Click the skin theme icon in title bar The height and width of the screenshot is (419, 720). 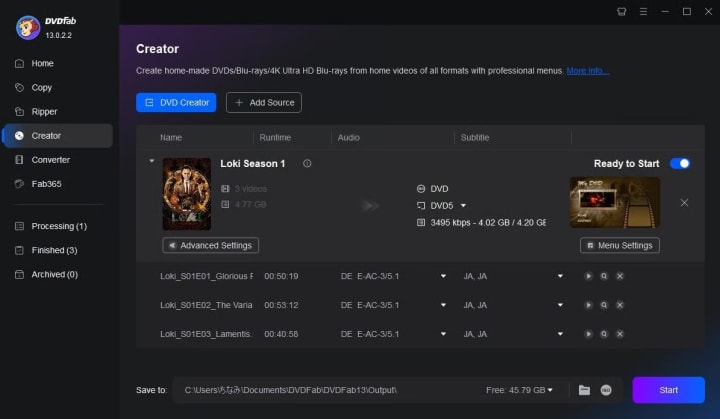pos(621,11)
